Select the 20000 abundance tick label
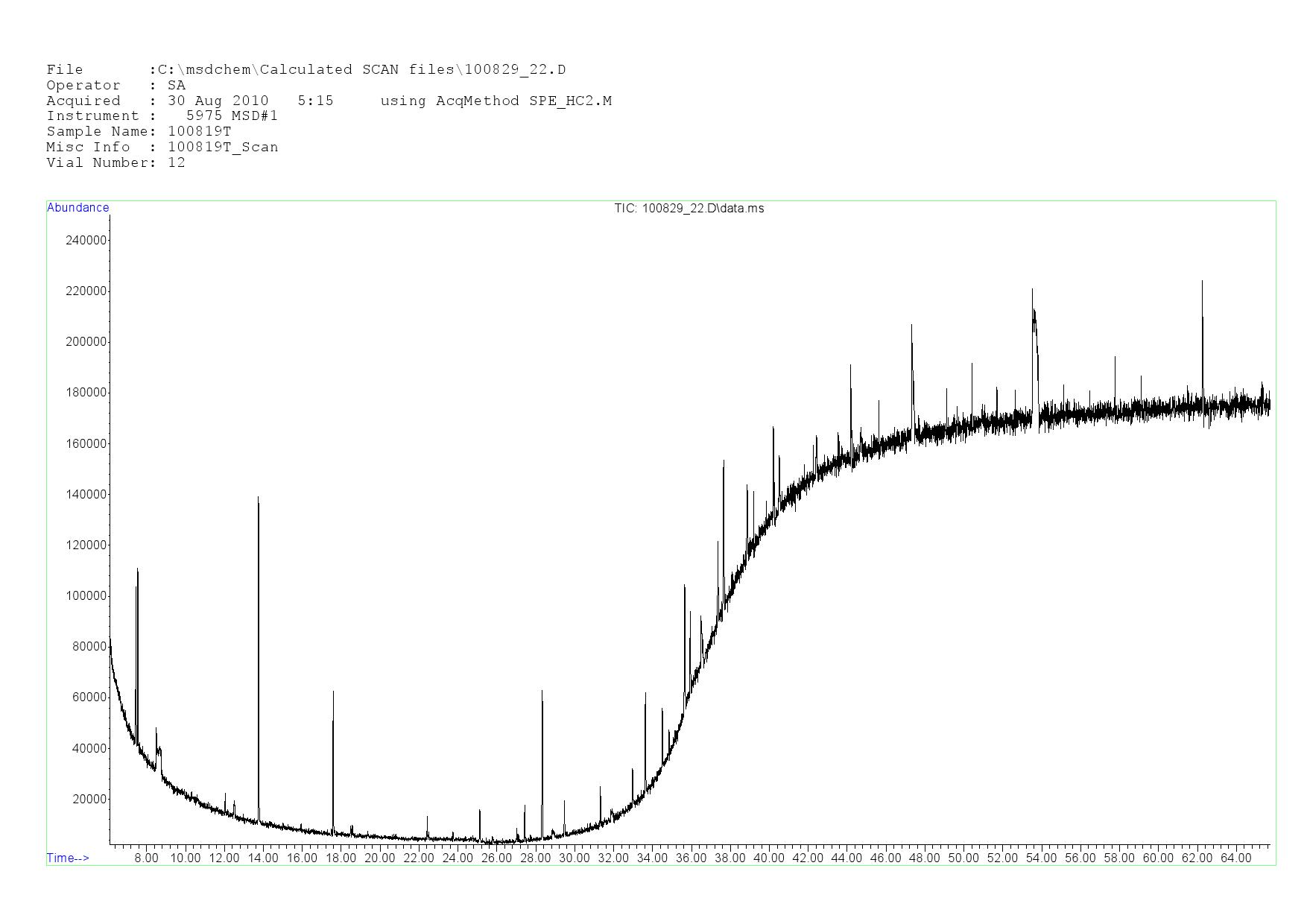The height and width of the screenshot is (924, 1307). 89,800
